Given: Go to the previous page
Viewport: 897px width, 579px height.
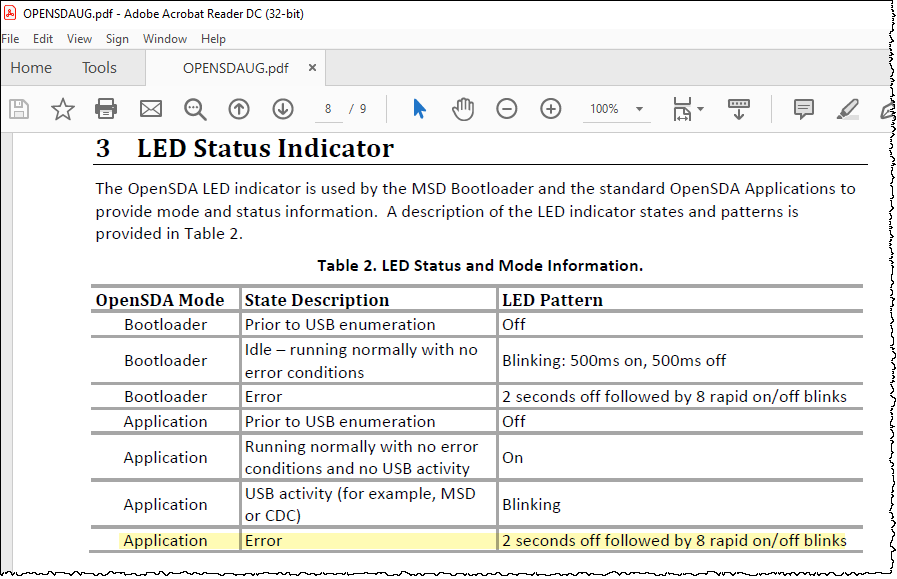Looking at the screenshot, I should pyautogui.click(x=238, y=109).
